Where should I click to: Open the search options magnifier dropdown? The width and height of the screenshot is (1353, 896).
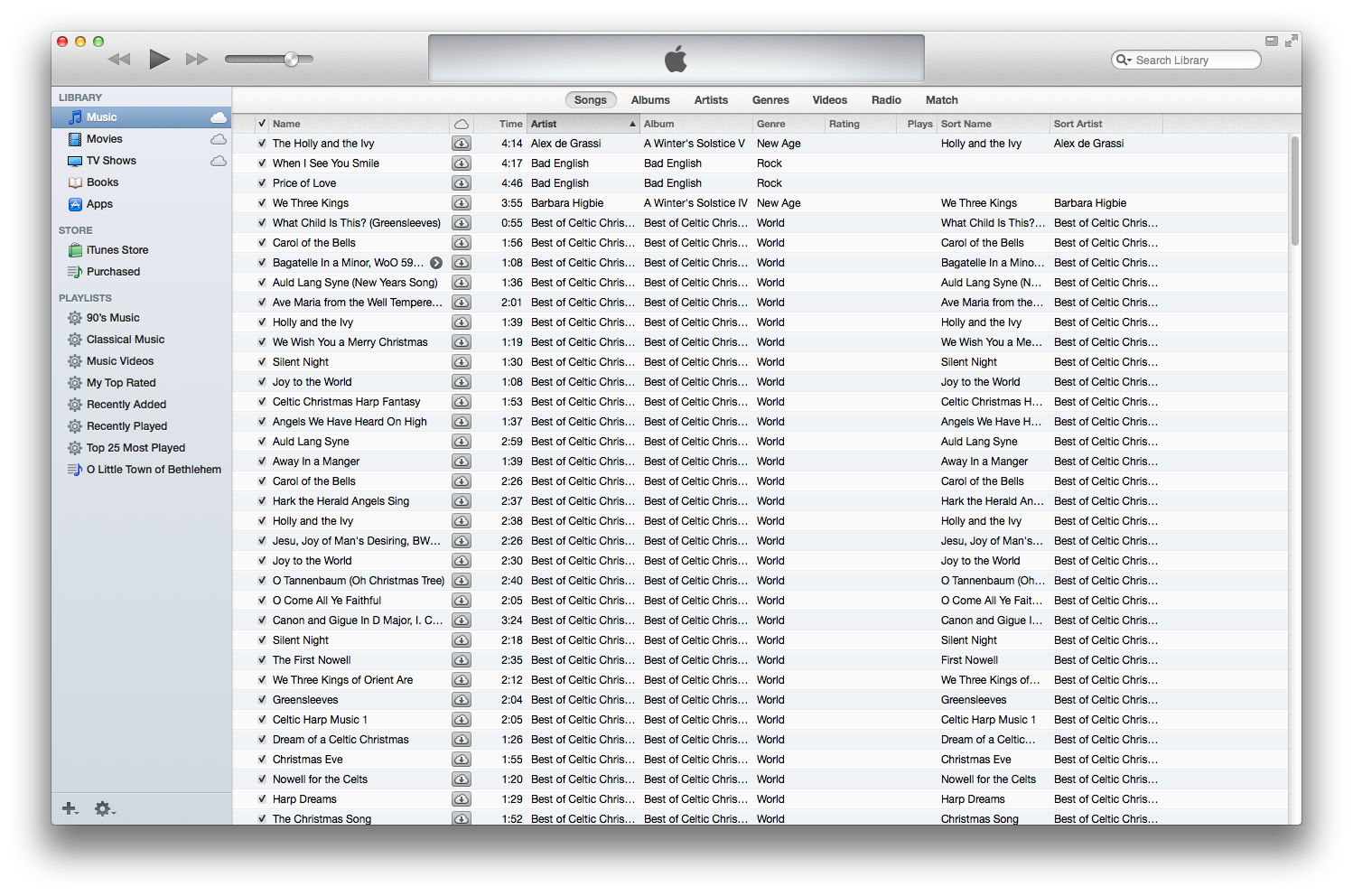(1124, 60)
